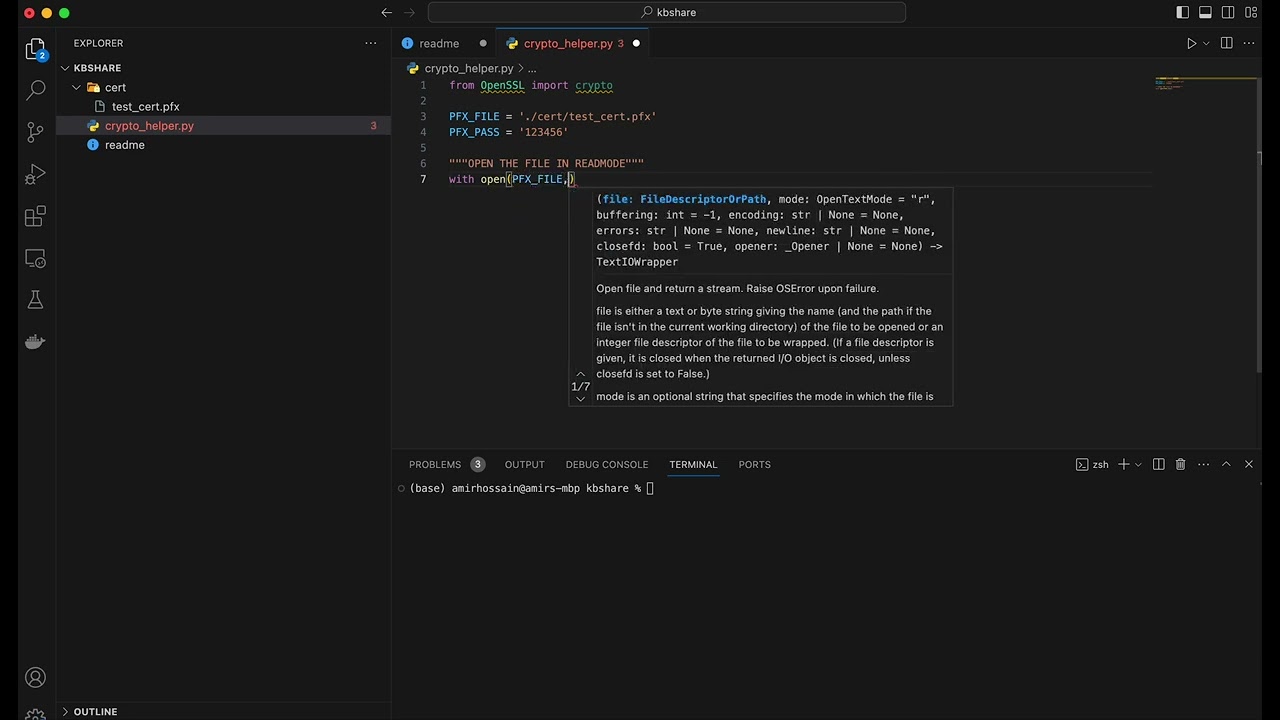Open the Search view in activity bar
This screenshot has width=1280, height=720.
point(35,89)
